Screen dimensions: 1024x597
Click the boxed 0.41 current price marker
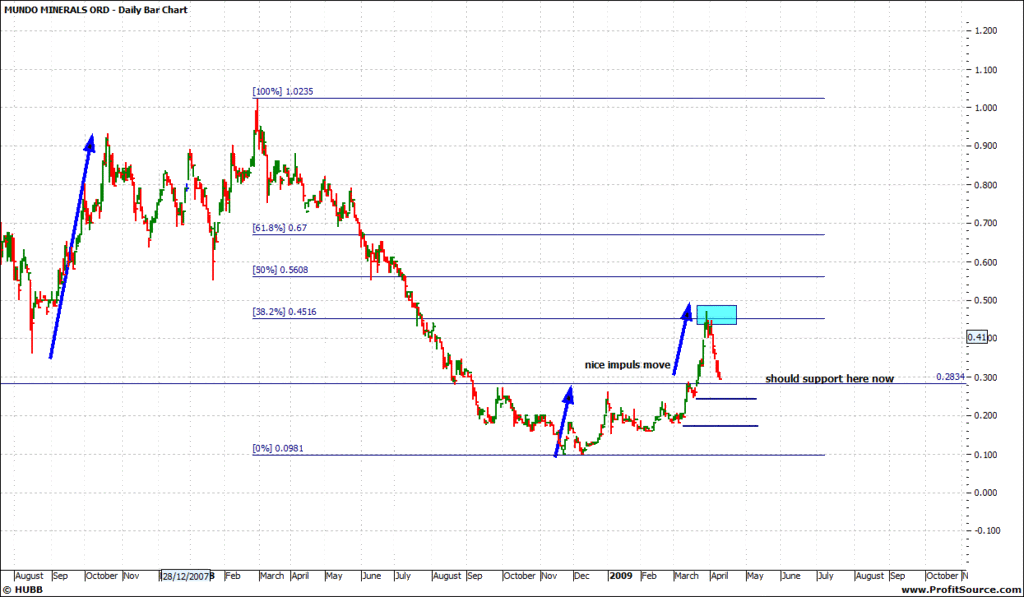click(x=977, y=337)
